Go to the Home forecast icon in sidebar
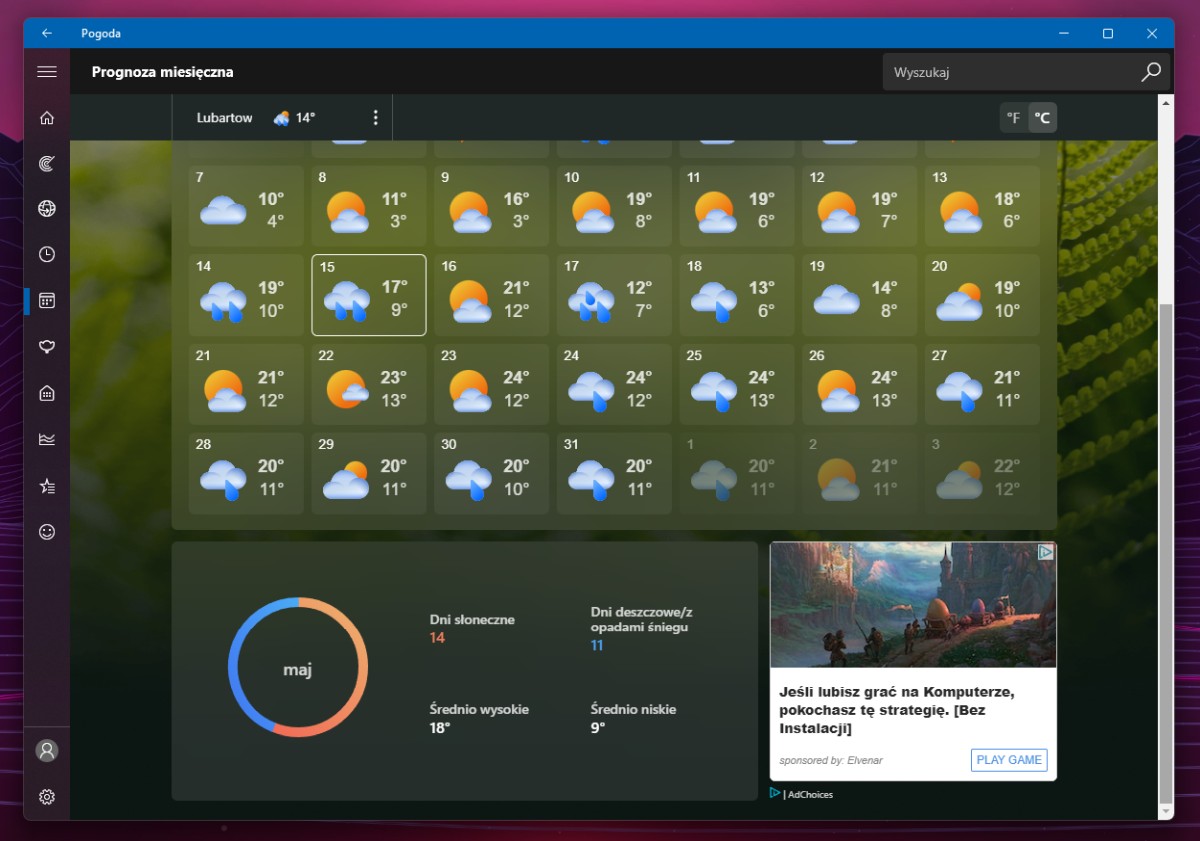 (x=47, y=118)
